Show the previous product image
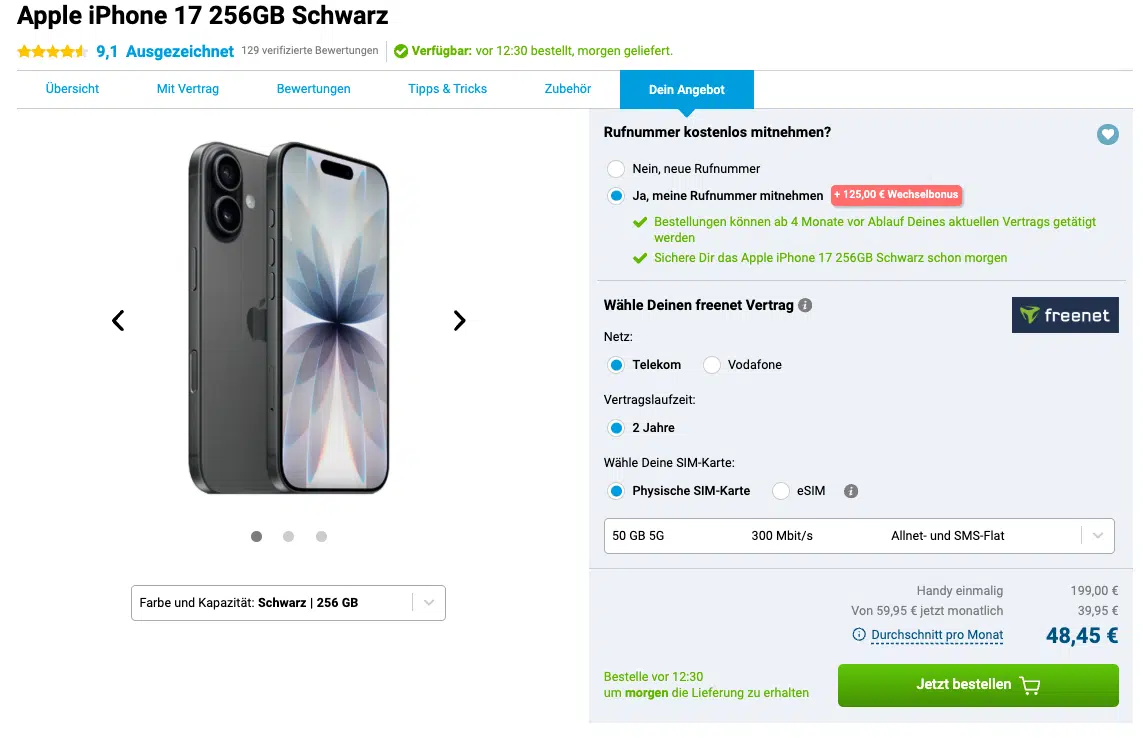Screen dimensions: 1143x738 [x=118, y=321]
